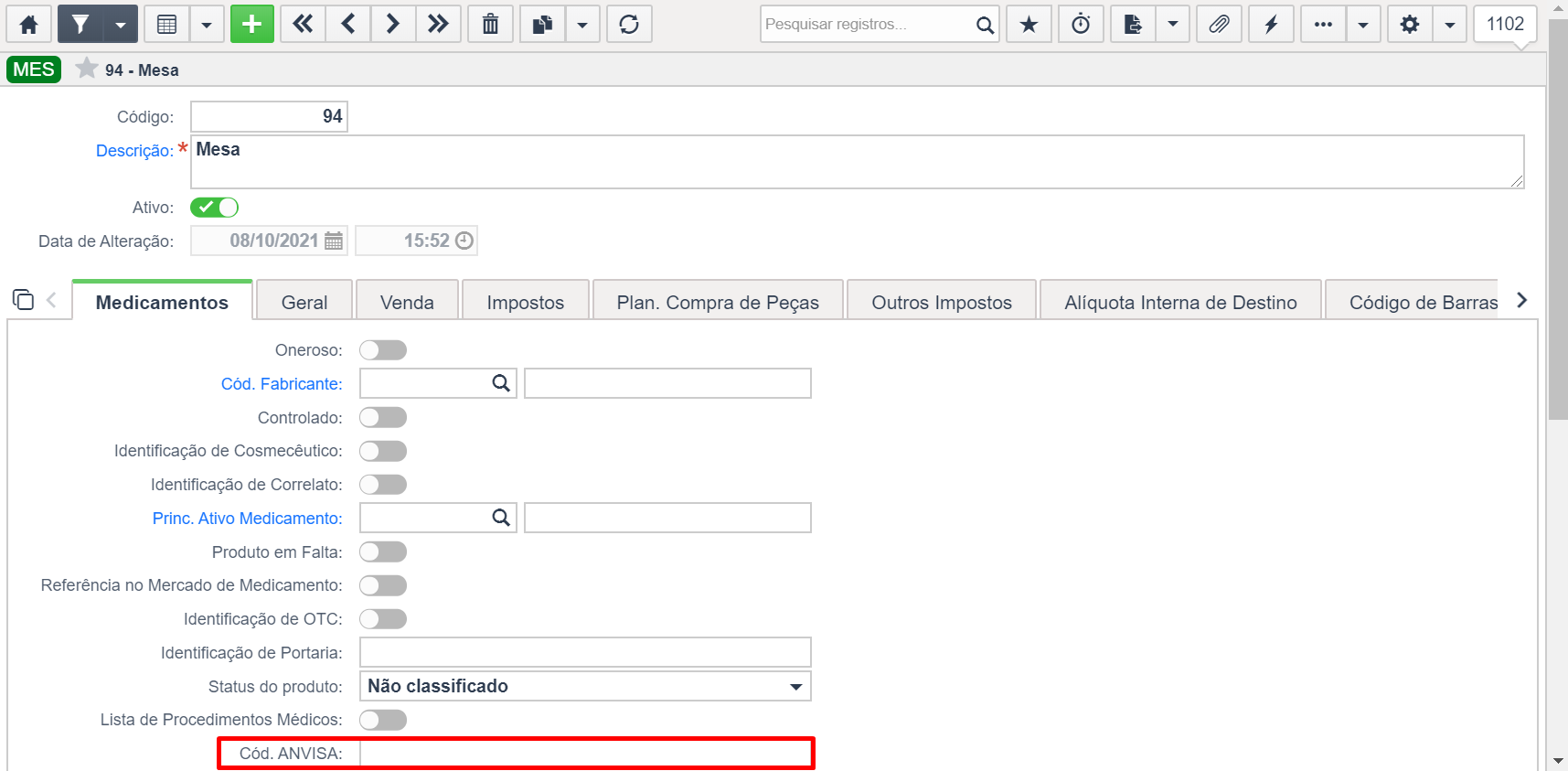Open Princ. Ativo Medicamento label link
Screen dimensions: 1568x771
coord(248,519)
